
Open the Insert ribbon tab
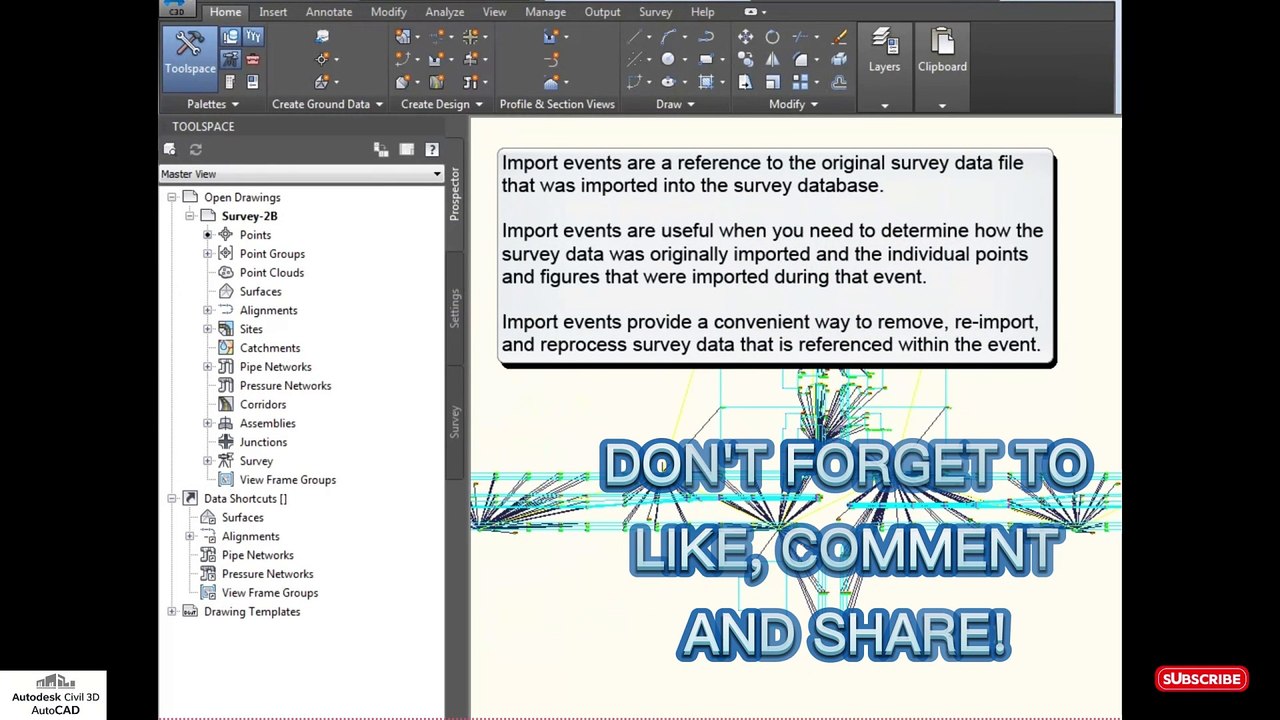(x=273, y=12)
